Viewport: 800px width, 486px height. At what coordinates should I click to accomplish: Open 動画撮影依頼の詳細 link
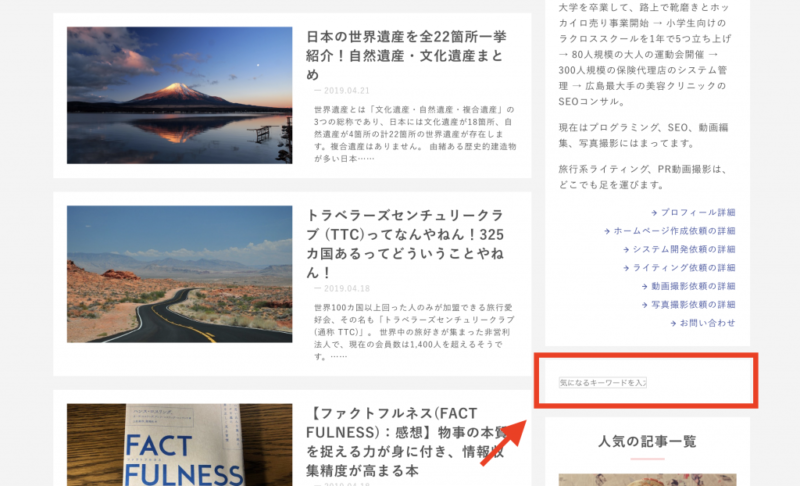693,286
